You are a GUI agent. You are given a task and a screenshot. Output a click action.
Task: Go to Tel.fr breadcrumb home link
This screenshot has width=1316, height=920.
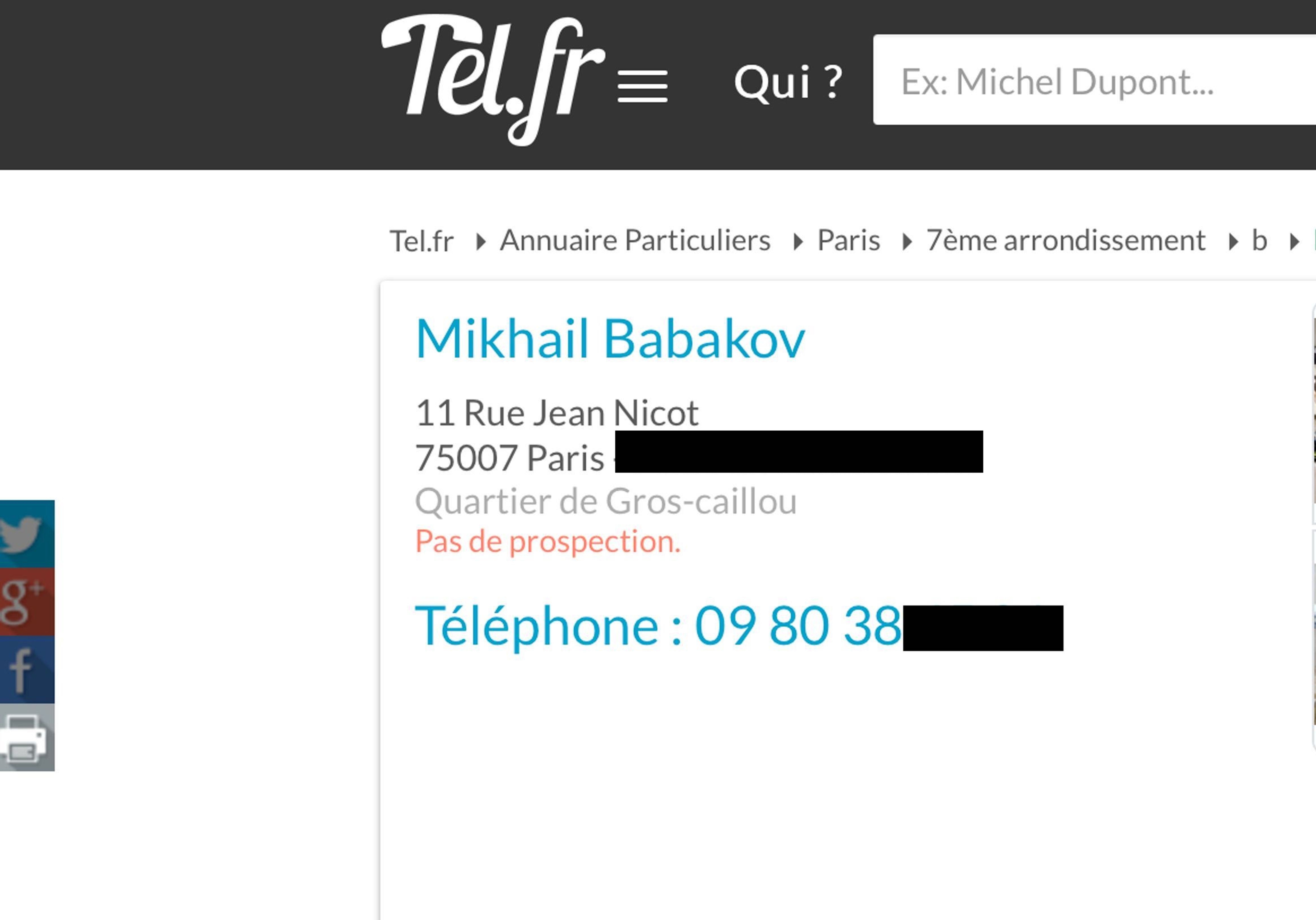(x=421, y=241)
